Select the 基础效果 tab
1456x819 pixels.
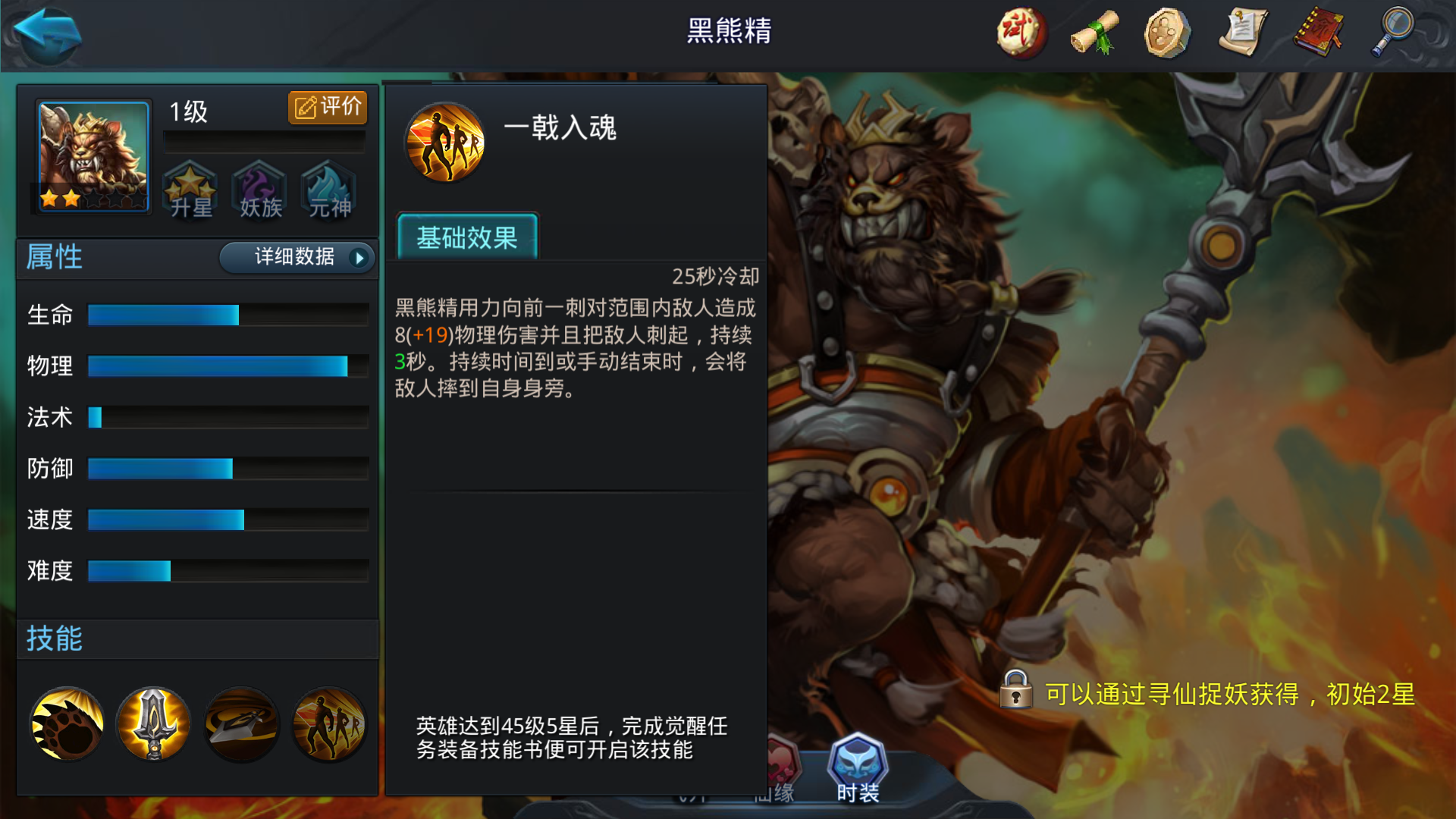(x=467, y=237)
